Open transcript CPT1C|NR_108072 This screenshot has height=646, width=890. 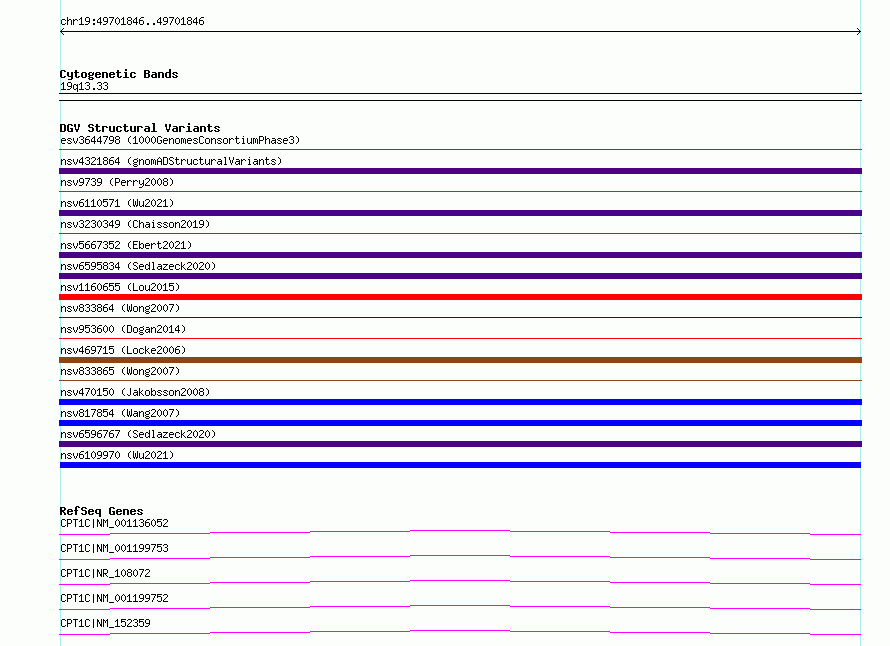pos(105,573)
